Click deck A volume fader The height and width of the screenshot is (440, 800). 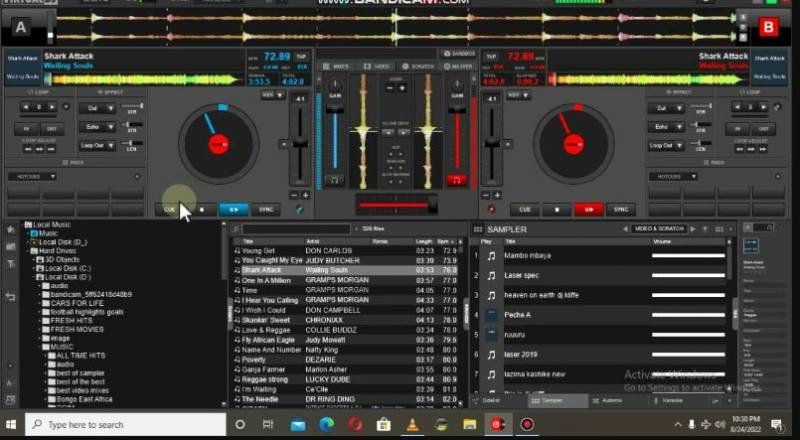coord(335,109)
